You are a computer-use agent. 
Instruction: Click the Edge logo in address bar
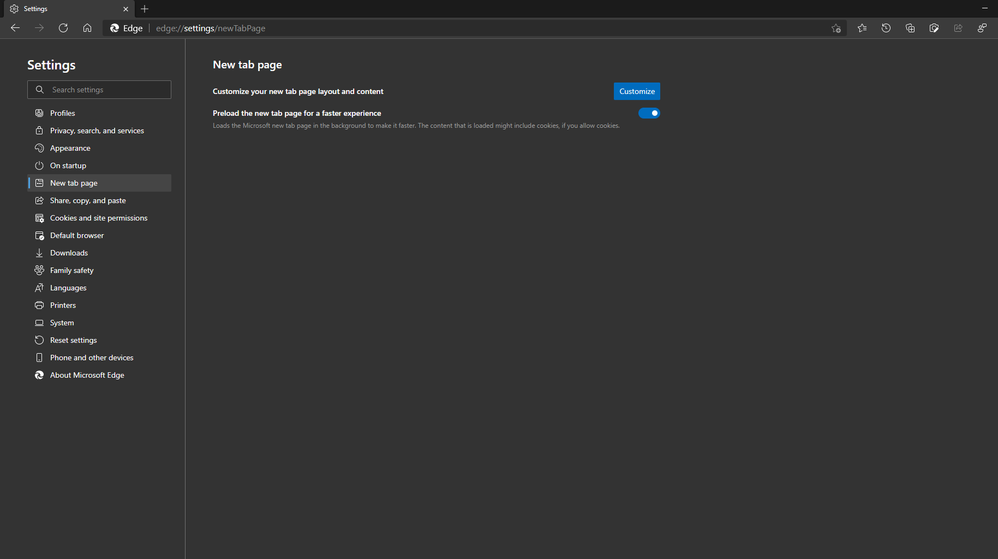tap(115, 28)
